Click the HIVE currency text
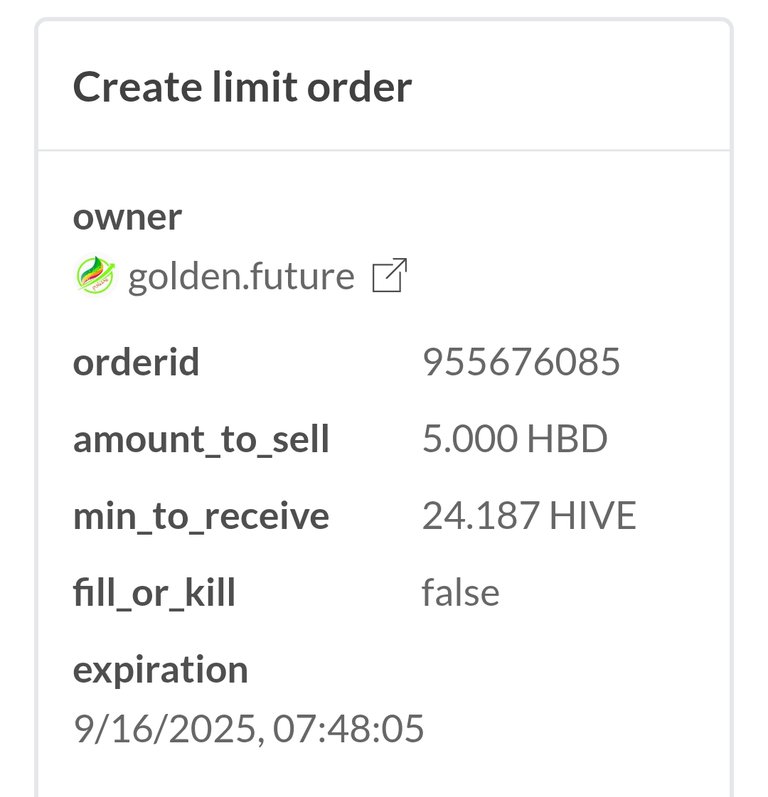768x797 pixels. (593, 515)
